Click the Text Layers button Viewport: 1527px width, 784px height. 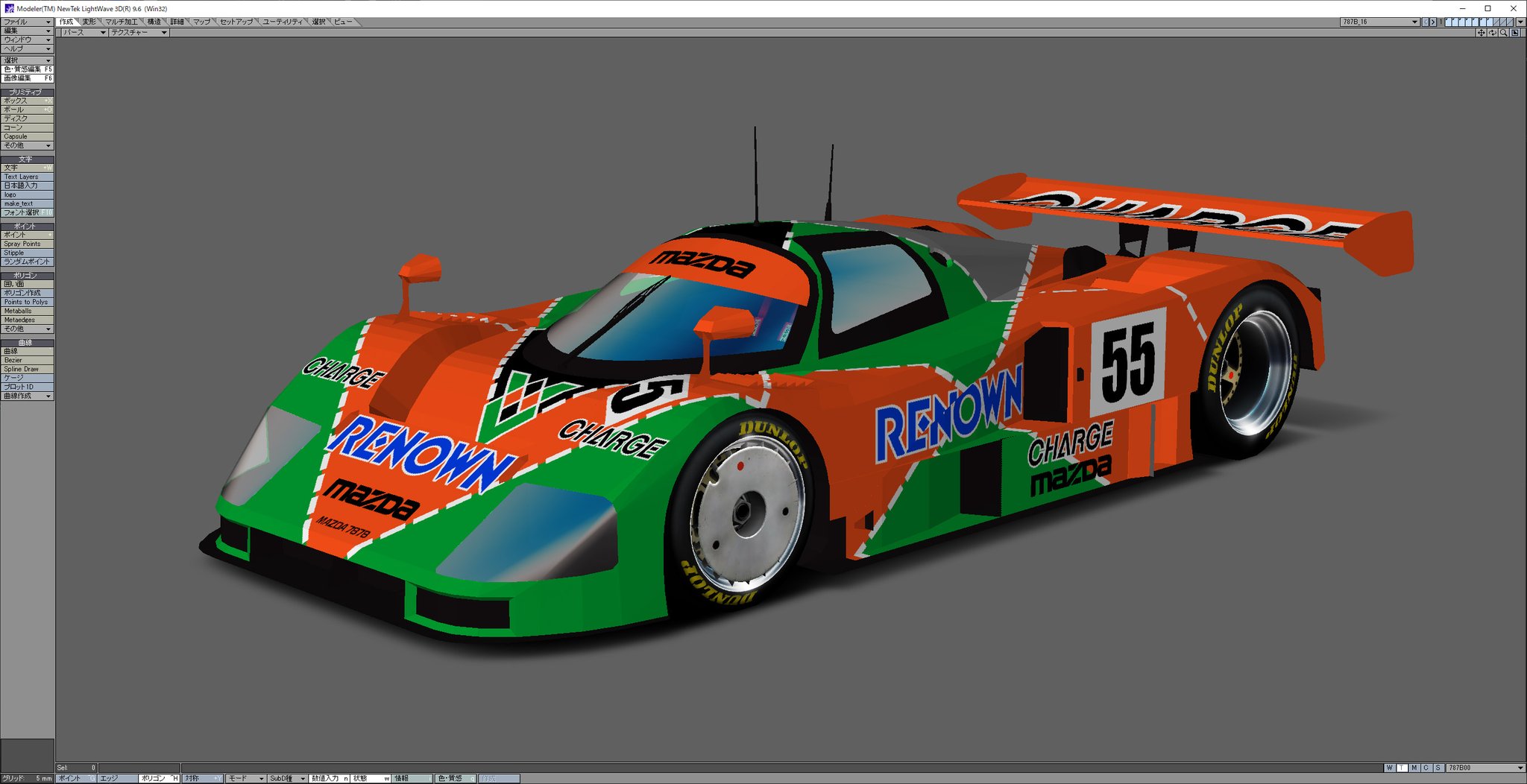[x=27, y=177]
